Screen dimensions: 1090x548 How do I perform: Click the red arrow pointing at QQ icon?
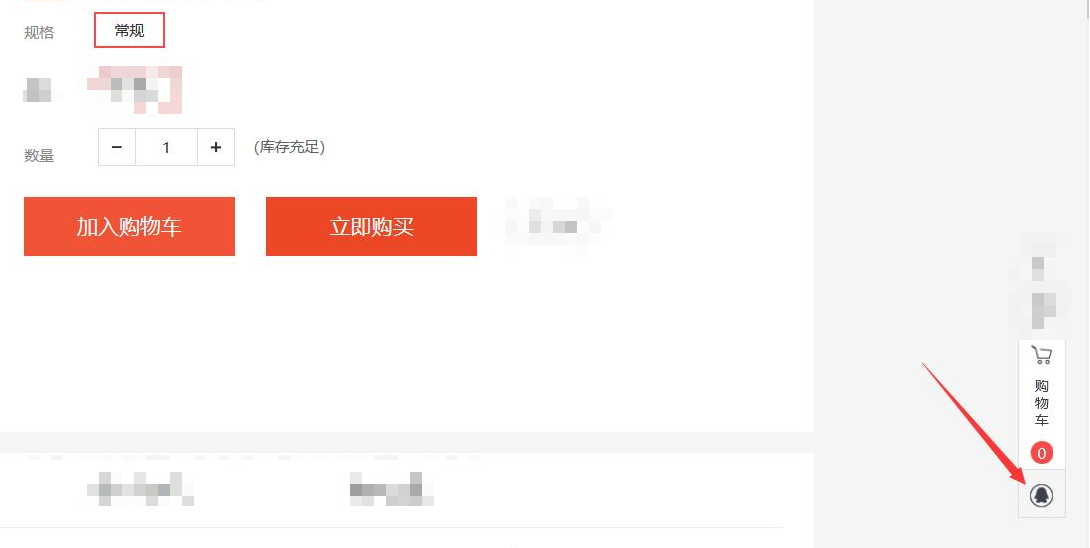[x=974, y=423]
